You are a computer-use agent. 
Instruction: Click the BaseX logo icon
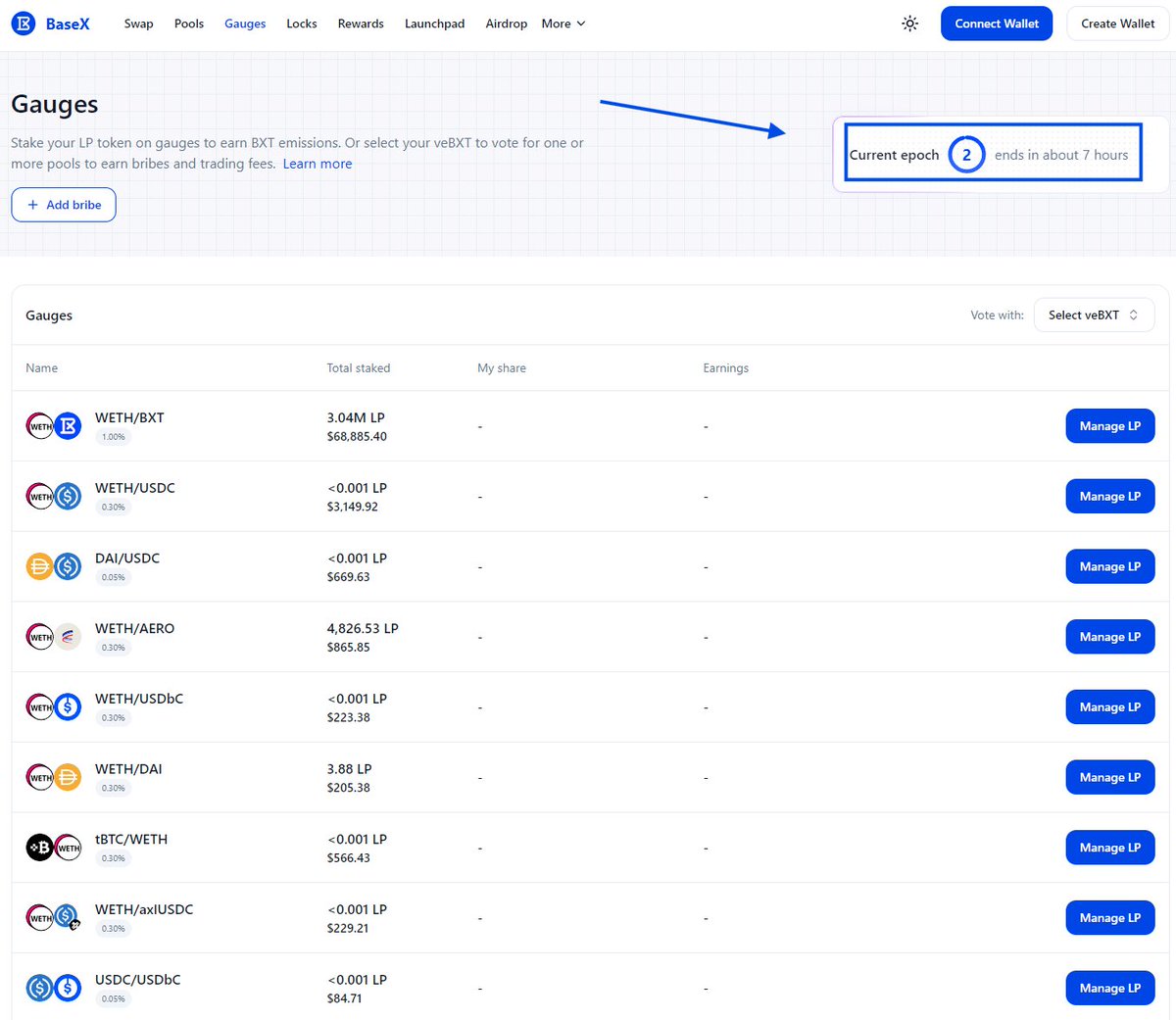[x=24, y=24]
